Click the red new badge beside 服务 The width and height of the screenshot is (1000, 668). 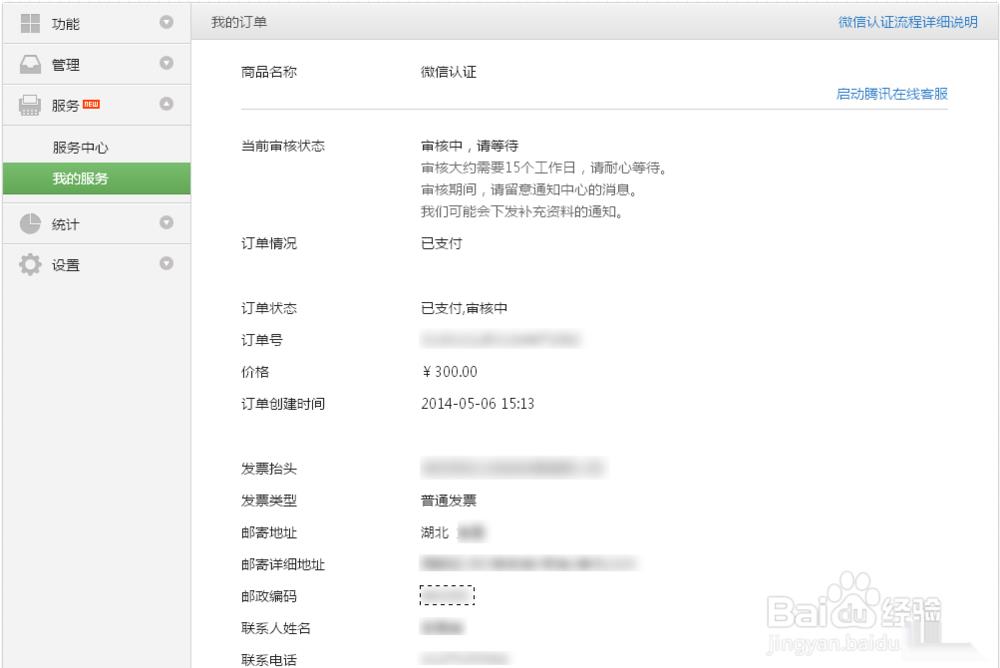click(91, 104)
